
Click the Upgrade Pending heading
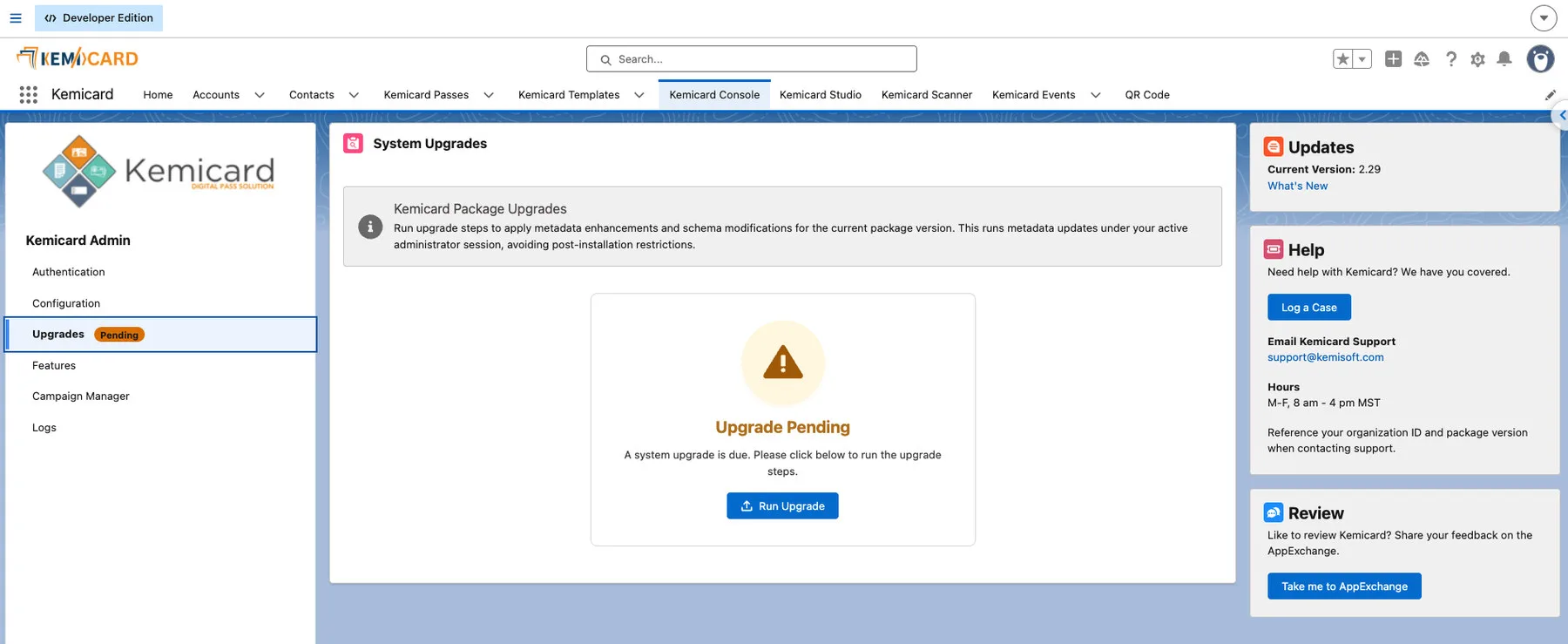coord(782,427)
